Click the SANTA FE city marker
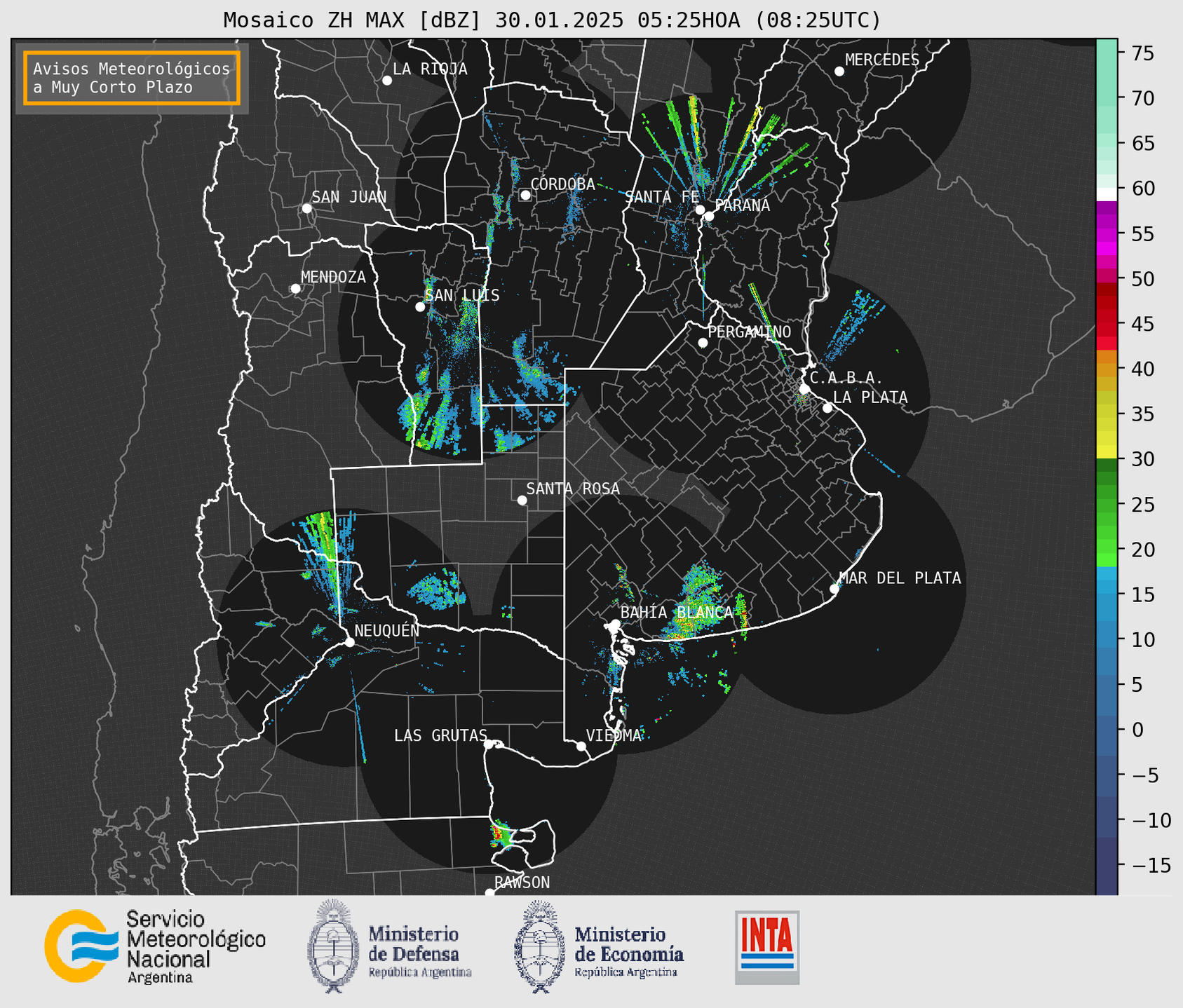 click(700, 210)
